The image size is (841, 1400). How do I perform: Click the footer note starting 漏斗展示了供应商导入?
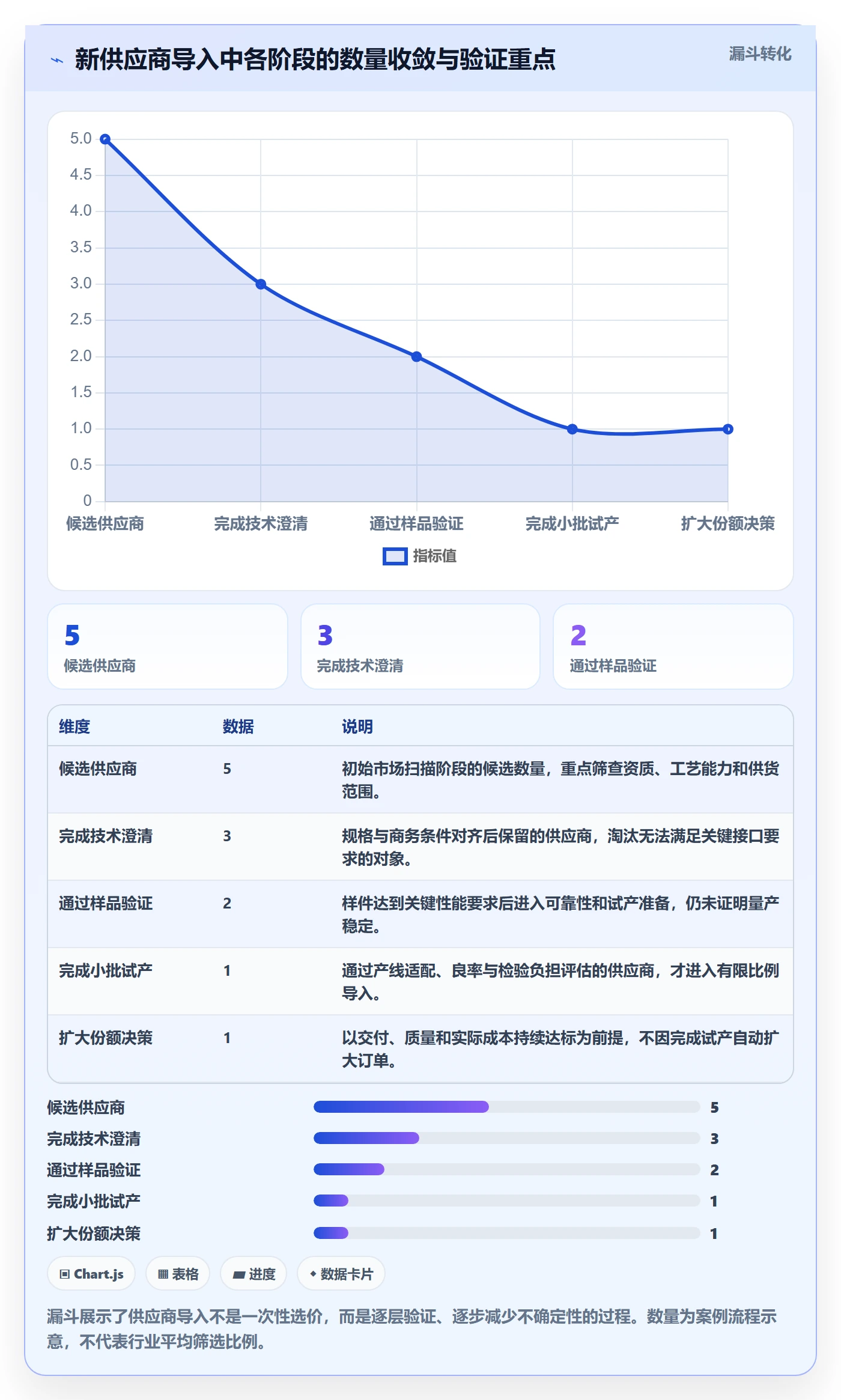412,1328
